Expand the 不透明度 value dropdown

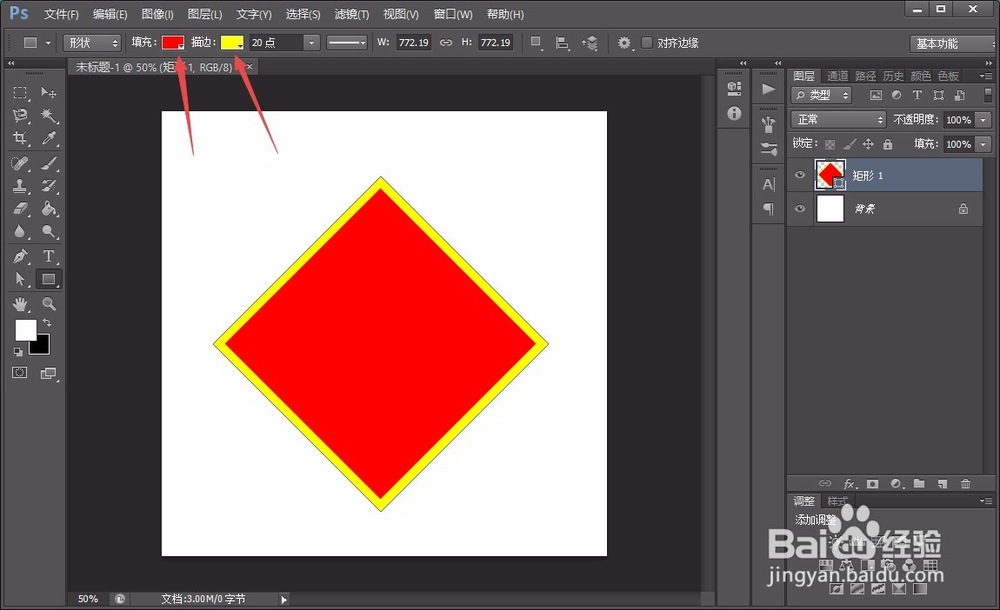pos(981,118)
